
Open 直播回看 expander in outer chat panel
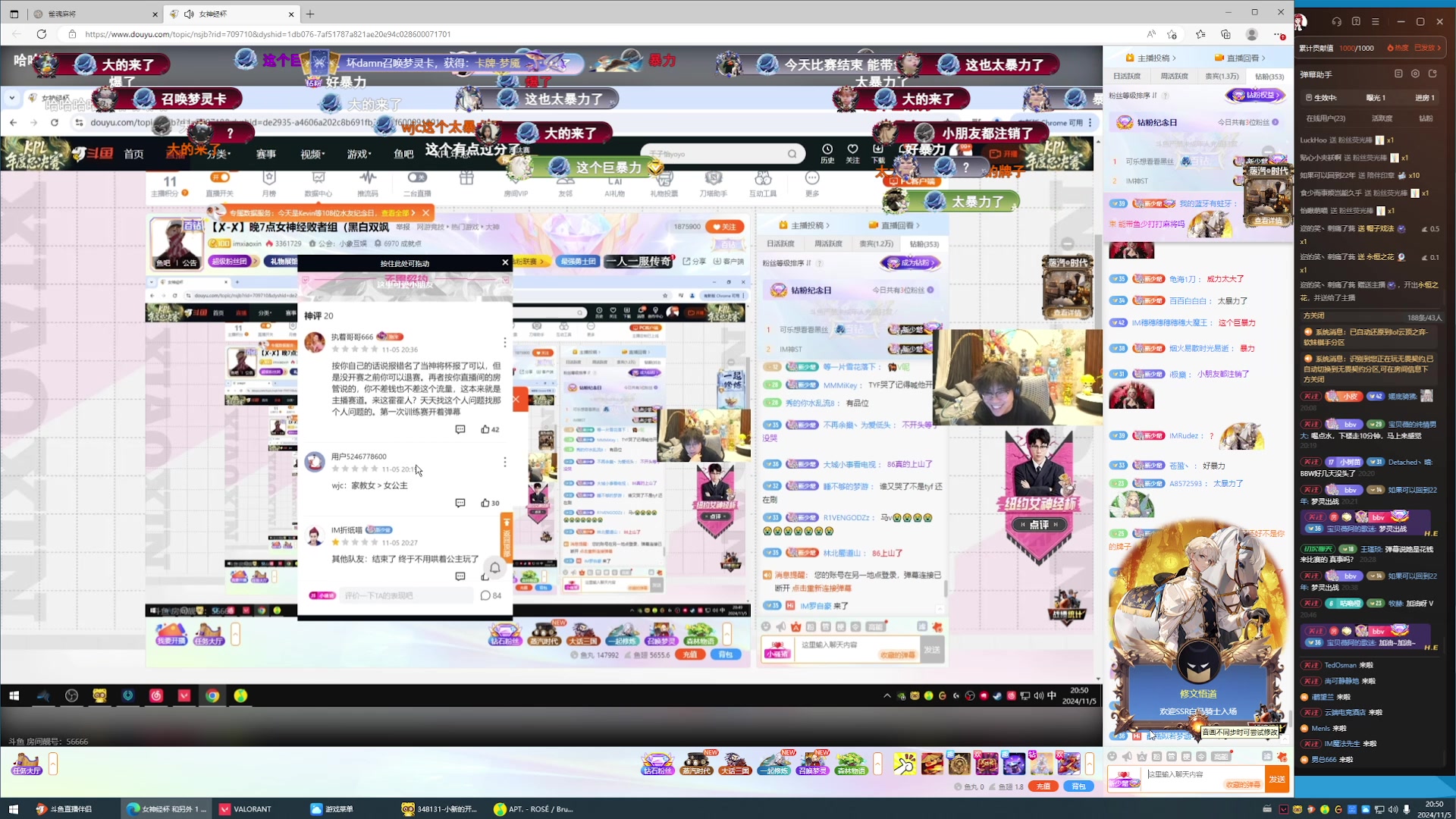[1241, 58]
